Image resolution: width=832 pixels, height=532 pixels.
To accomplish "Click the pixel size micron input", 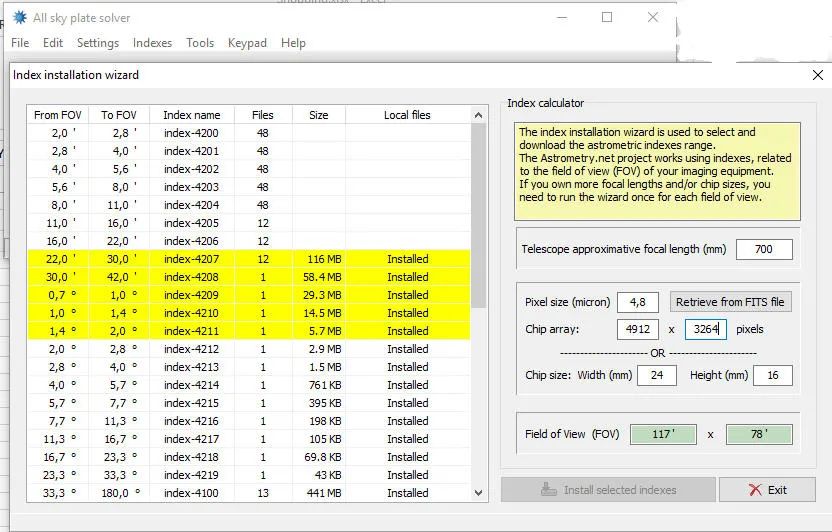I will pyautogui.click(x=637, y=302).
